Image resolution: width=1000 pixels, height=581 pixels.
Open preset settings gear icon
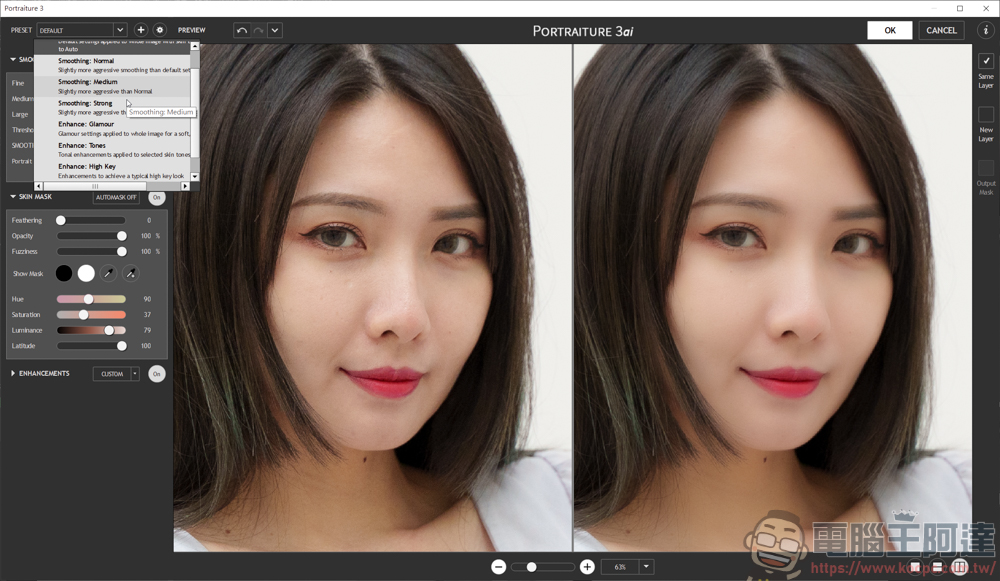click(160, 31)
